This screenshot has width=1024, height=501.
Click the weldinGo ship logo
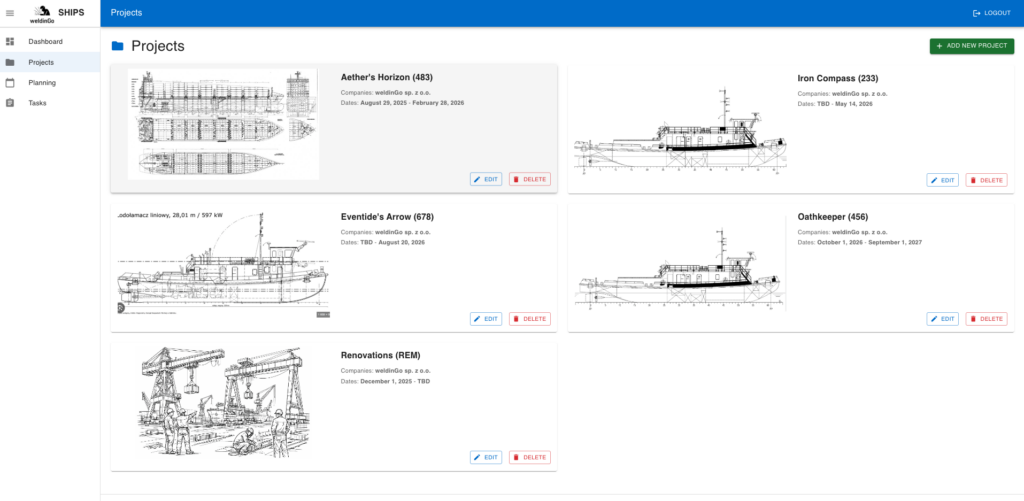point(42,12)
